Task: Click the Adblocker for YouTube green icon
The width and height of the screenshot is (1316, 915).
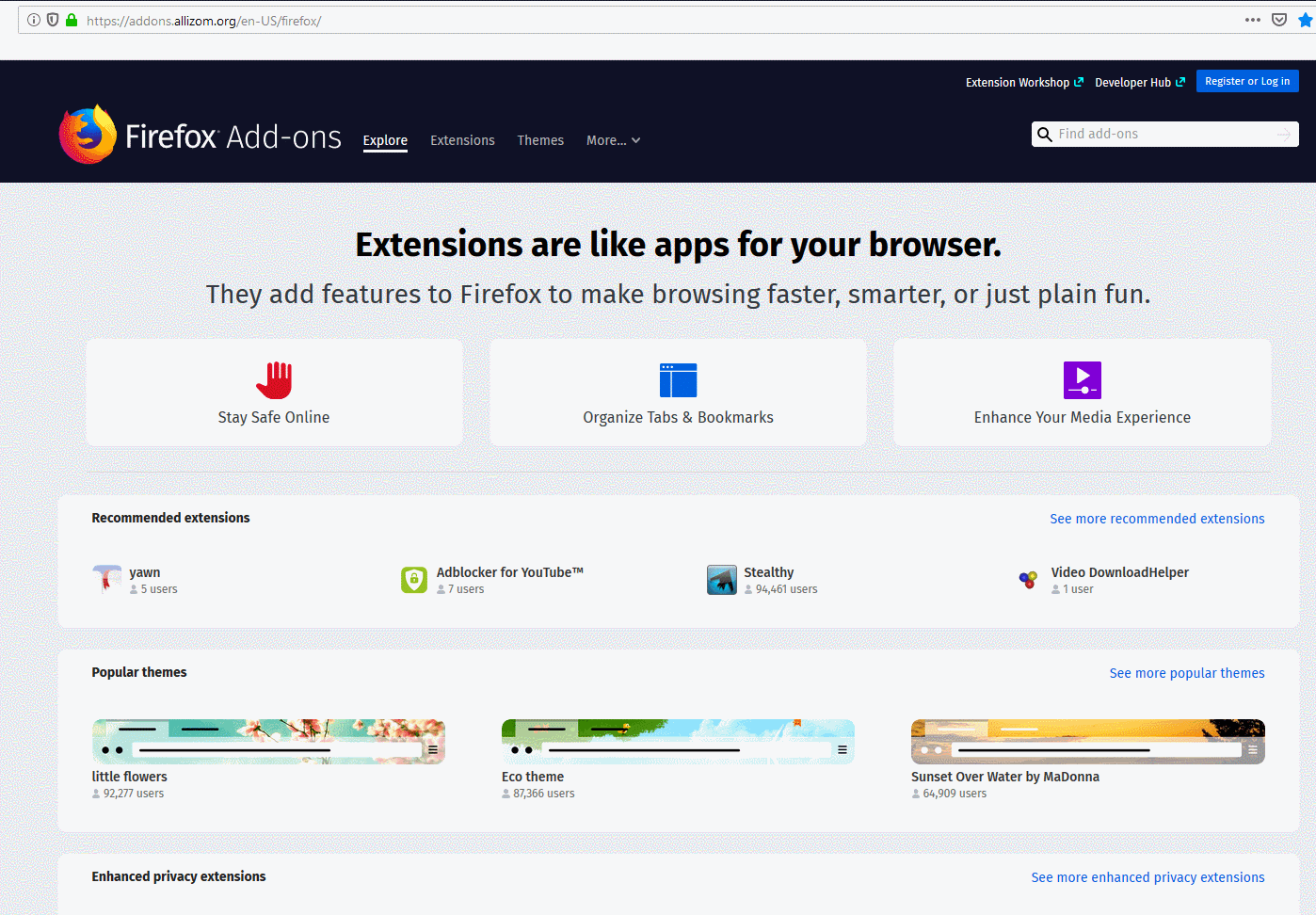Action: pos(414,580)
